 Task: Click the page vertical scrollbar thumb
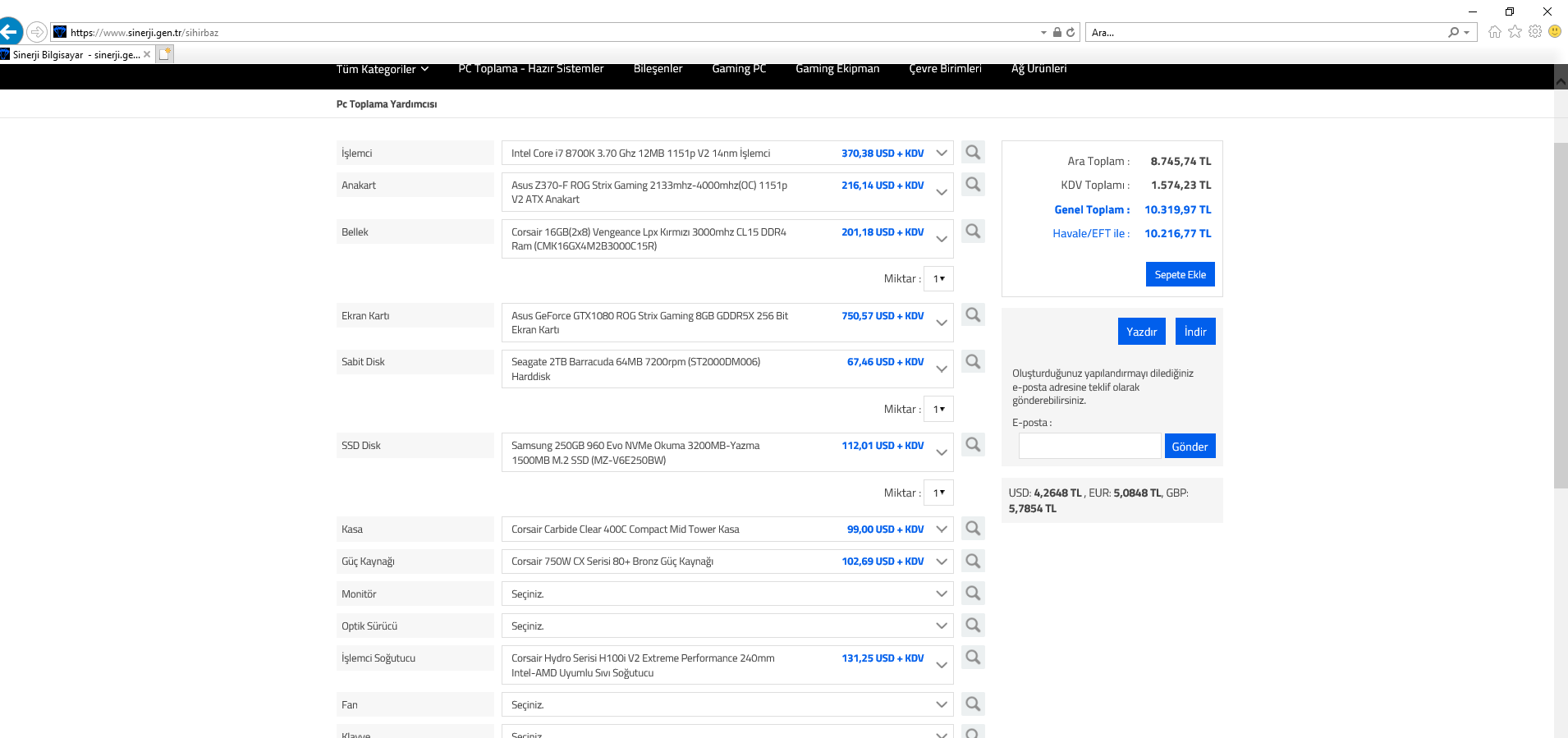[1561, 315]
